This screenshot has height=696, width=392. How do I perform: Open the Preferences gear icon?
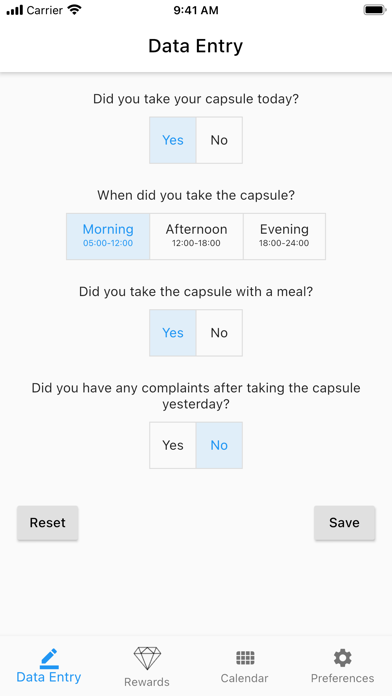point(342,658)
